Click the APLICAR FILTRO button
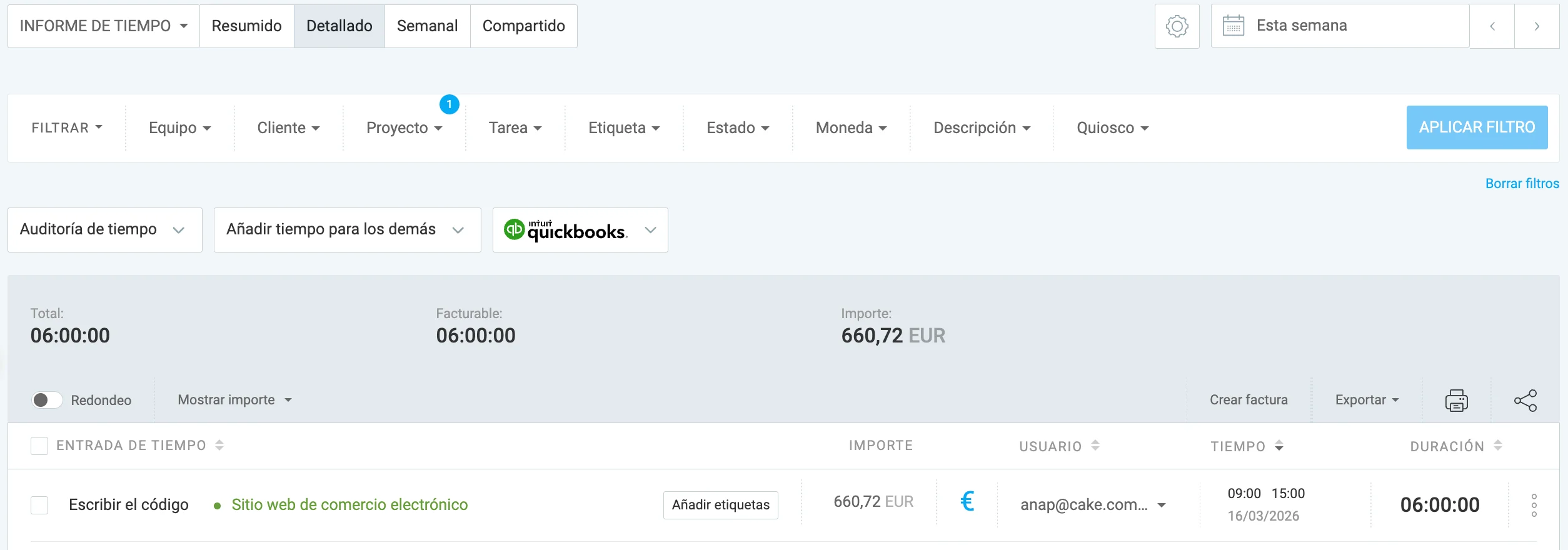 click(x=1477, y=127)
